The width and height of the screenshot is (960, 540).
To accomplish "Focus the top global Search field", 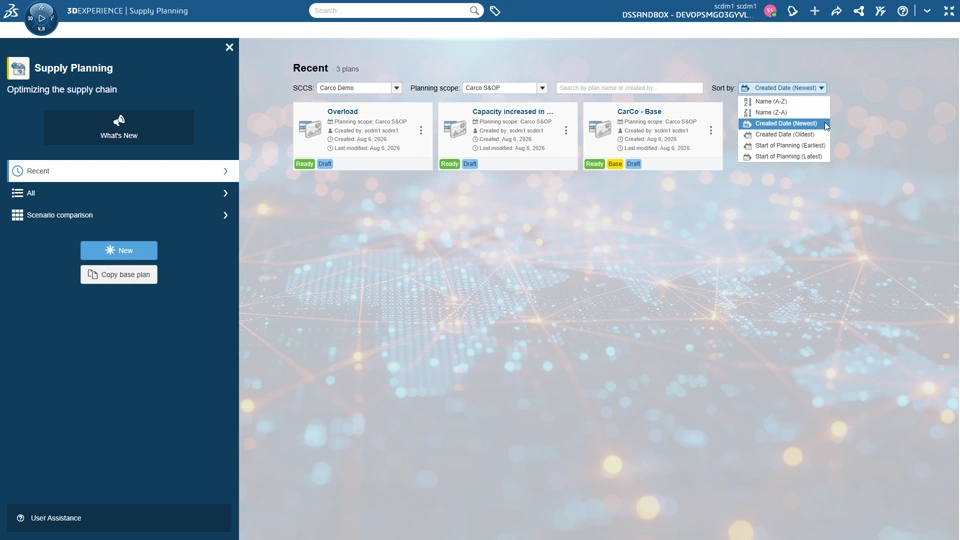I will (x=389, y=10).
